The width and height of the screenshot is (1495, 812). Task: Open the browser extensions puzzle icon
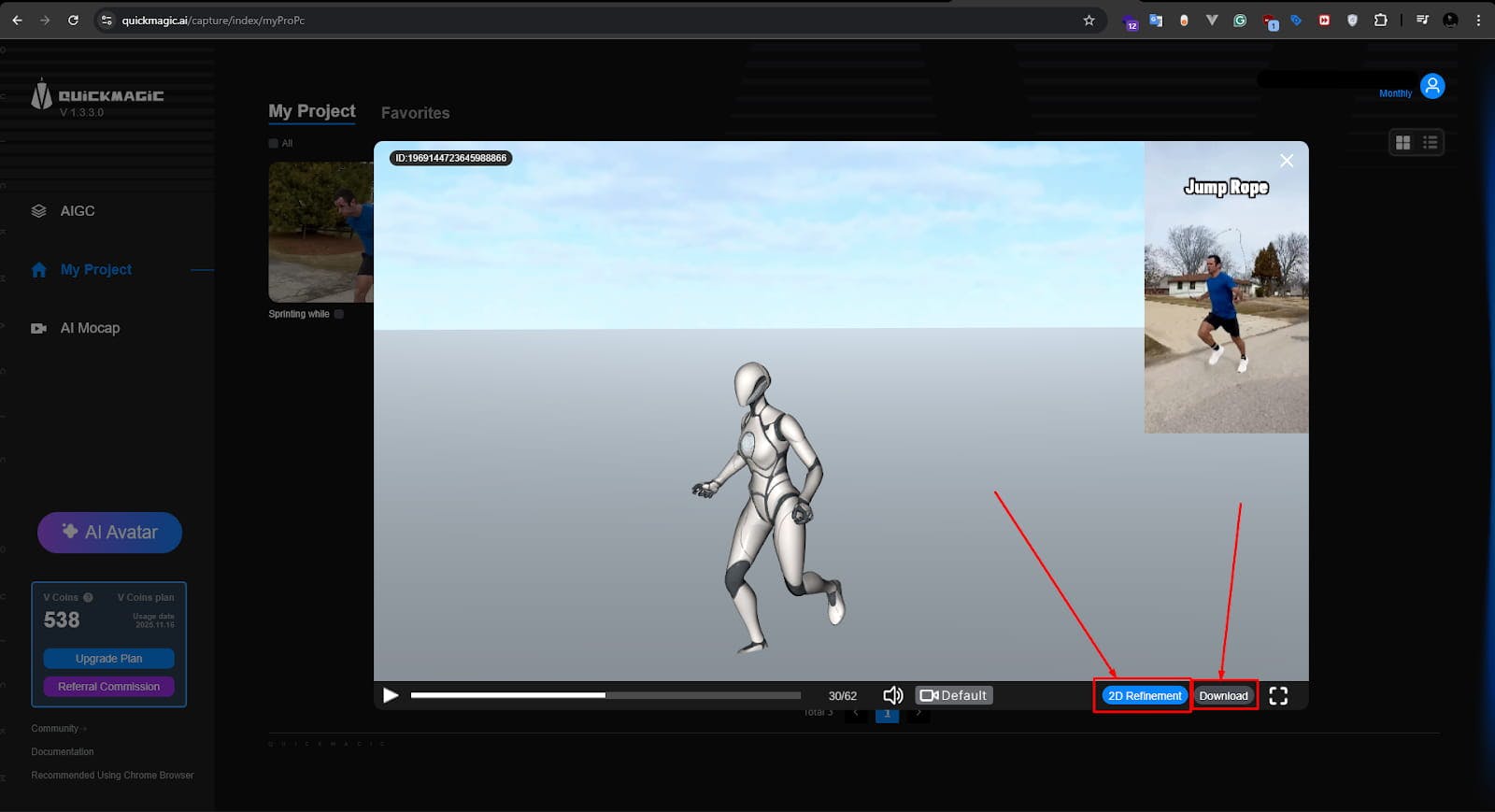point(1380,20)
